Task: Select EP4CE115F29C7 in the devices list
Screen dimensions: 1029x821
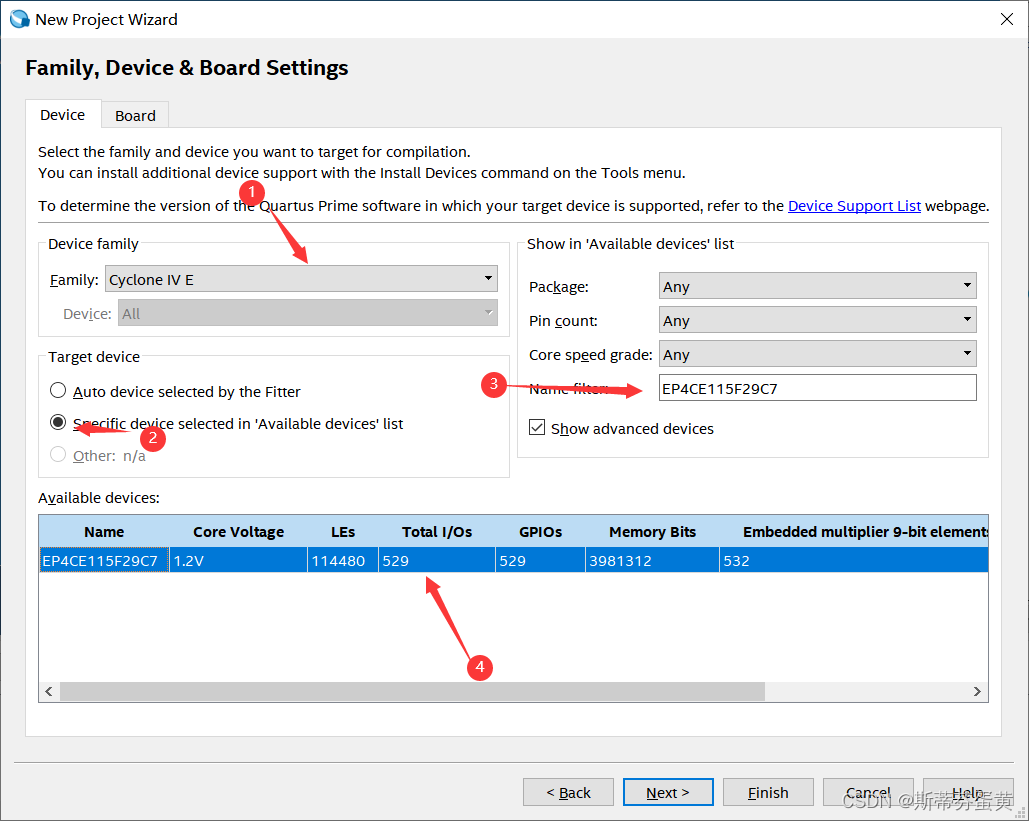Action: coord(104,560)
